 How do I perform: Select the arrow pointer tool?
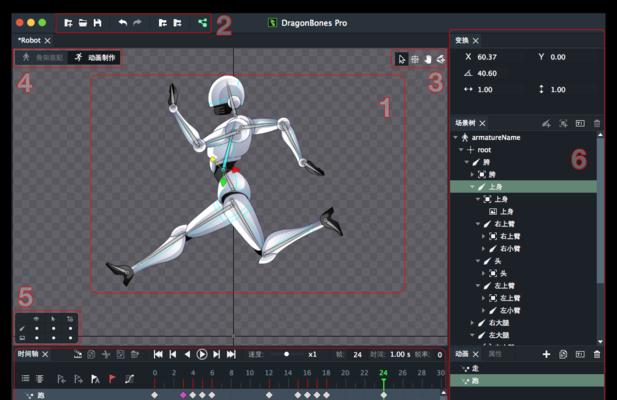(x=401, y=59)
